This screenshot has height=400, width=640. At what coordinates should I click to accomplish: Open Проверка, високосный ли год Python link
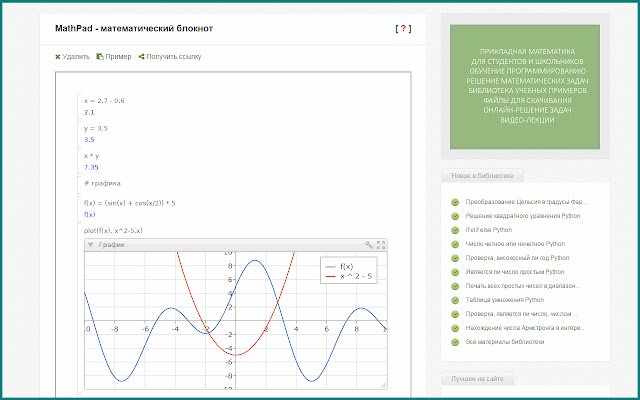pyautogui.click(x=518, y=258)
